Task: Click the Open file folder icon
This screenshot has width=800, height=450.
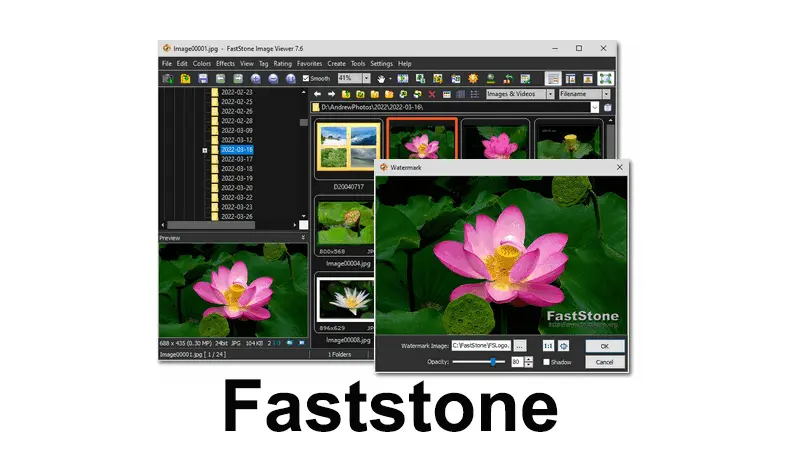Action: click(185, 79)
